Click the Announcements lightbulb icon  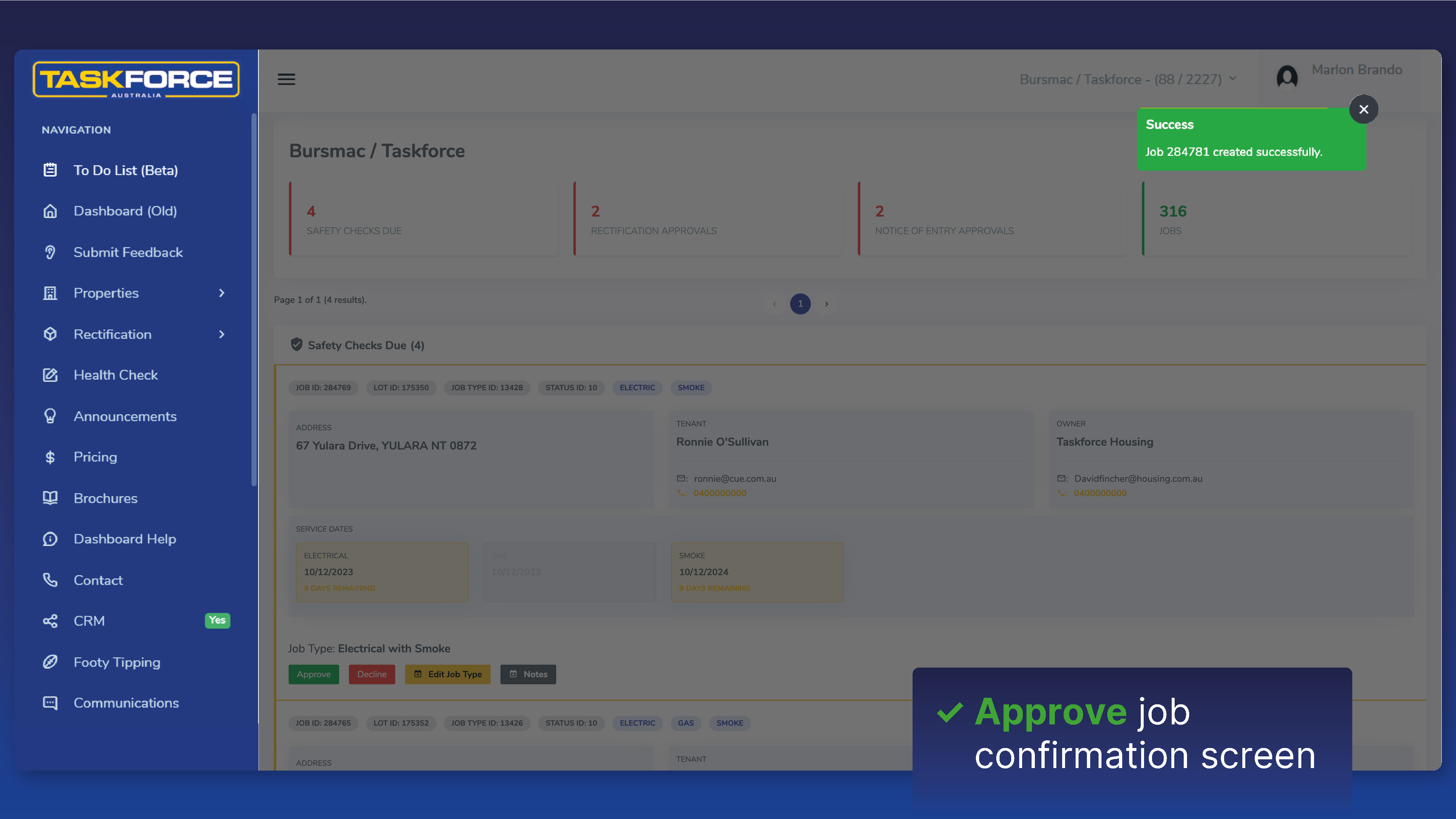pyautogui.click(x=50, y=416)
